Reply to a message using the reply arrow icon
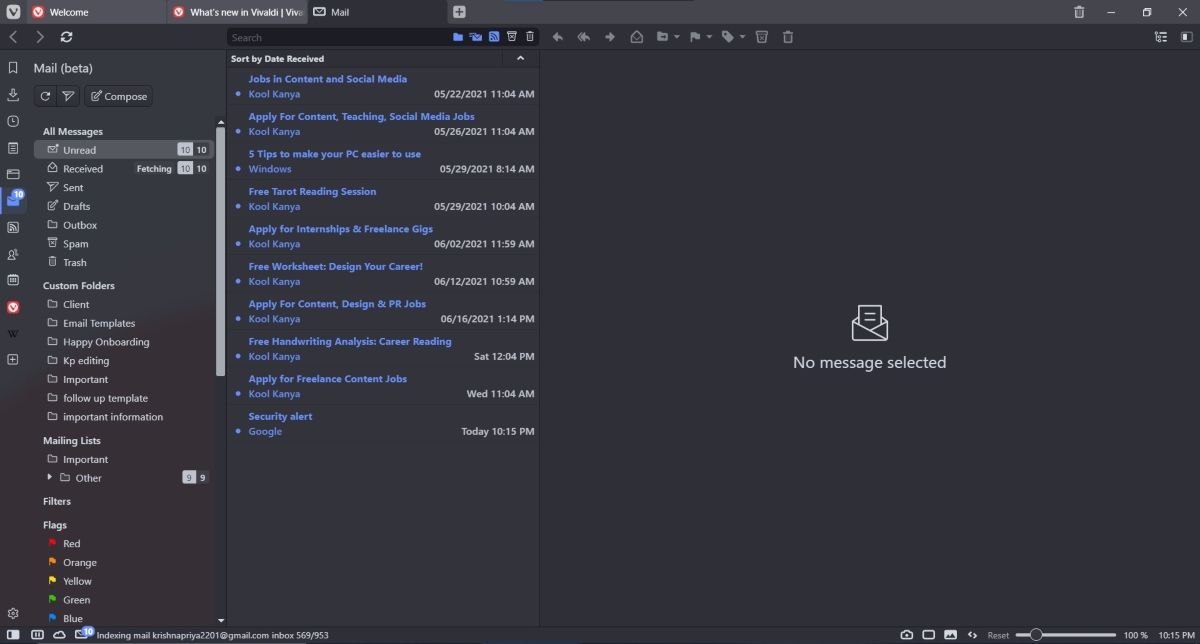Screen dimensions: 1200x644 (558, 36)
